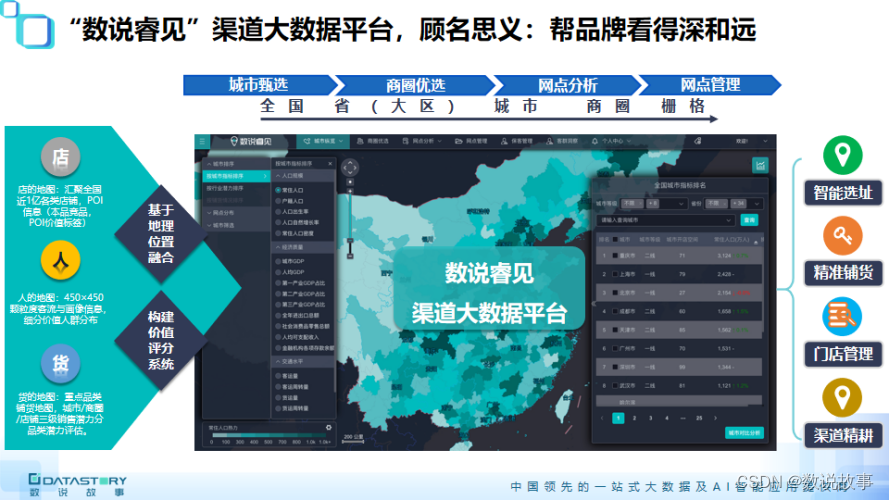Click the green 智能选址 pin icon
The width and height of the screenshot is (889, 500).
coord(843,155)
